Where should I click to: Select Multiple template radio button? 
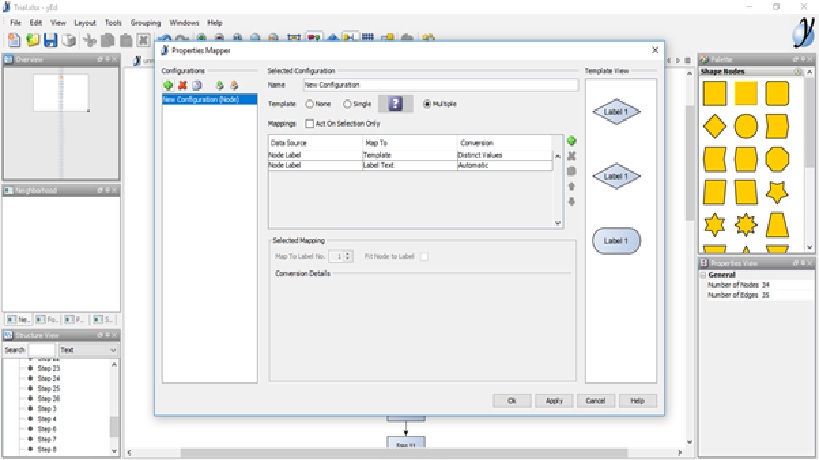427,104
